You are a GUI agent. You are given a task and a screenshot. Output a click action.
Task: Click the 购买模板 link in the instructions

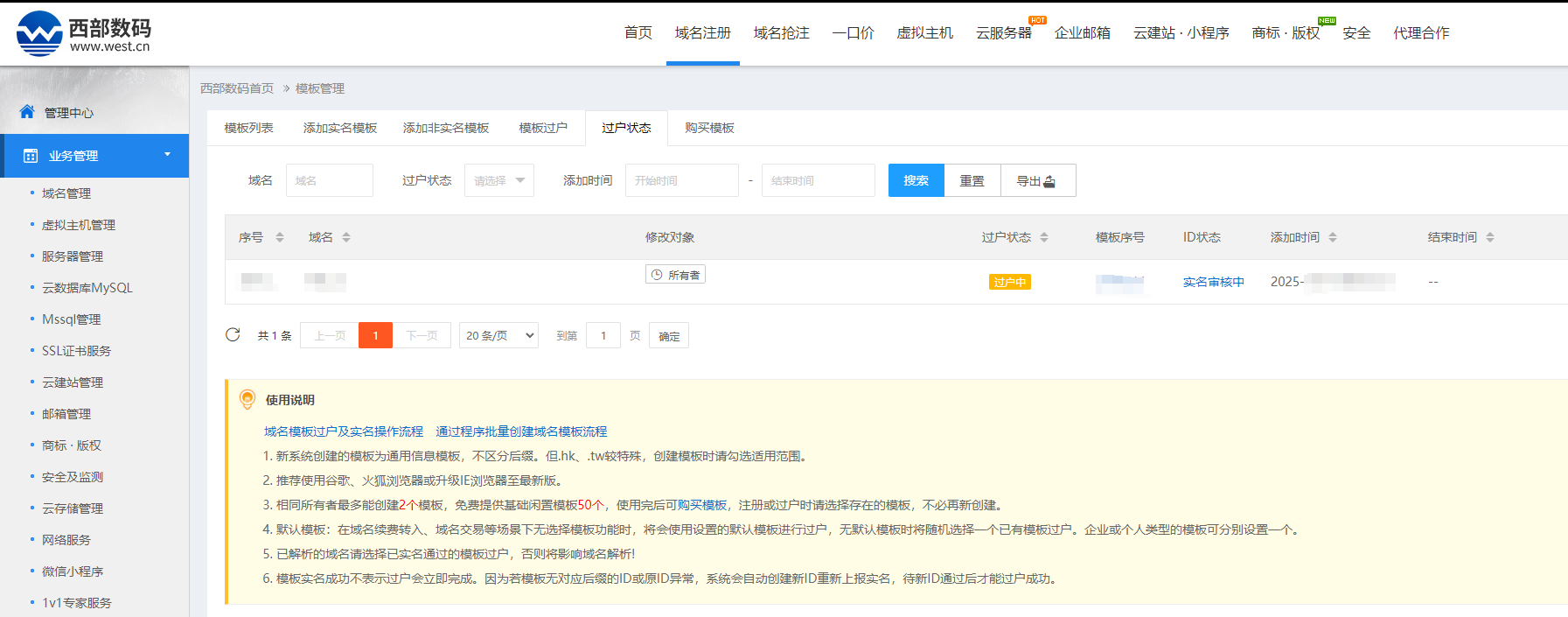(x=702, y=505)
